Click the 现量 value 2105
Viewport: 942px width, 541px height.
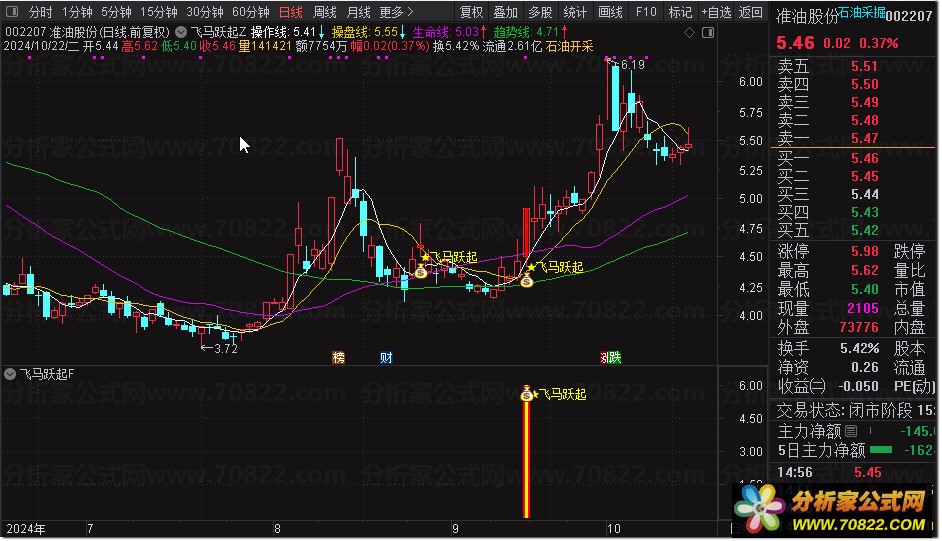click(x=863, y=308)
